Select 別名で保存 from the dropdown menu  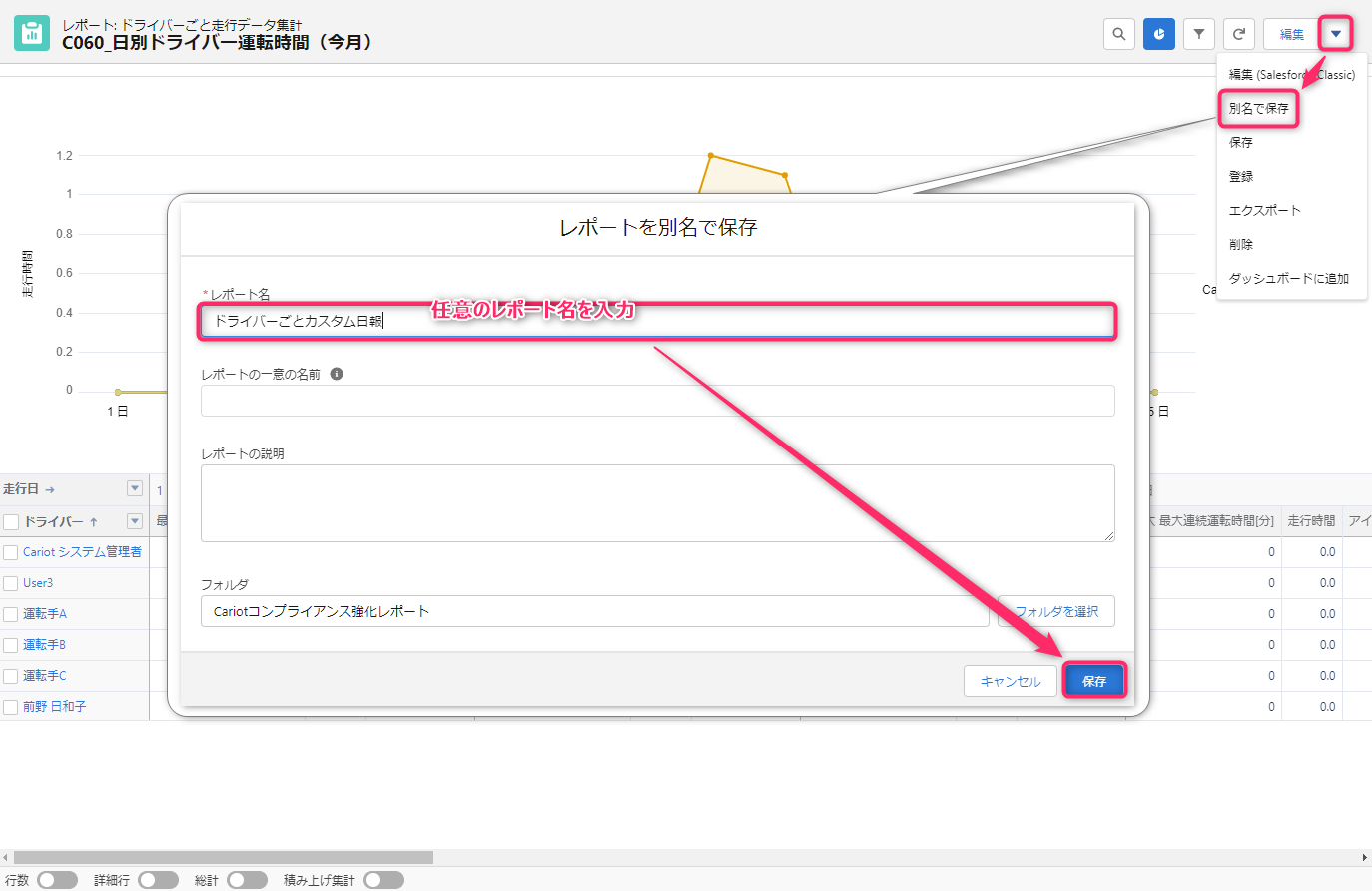(x=1258, y=108)
